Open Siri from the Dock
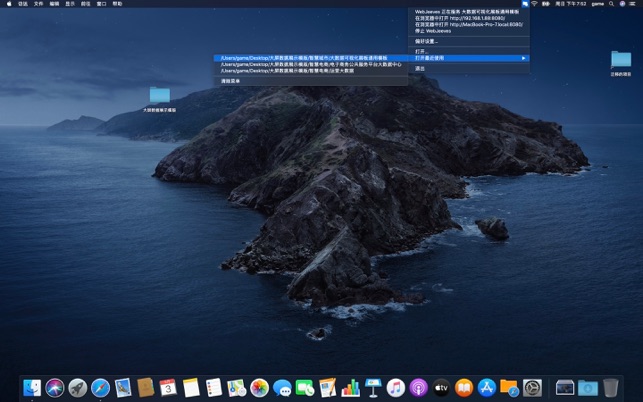 [x=55, y=387]
